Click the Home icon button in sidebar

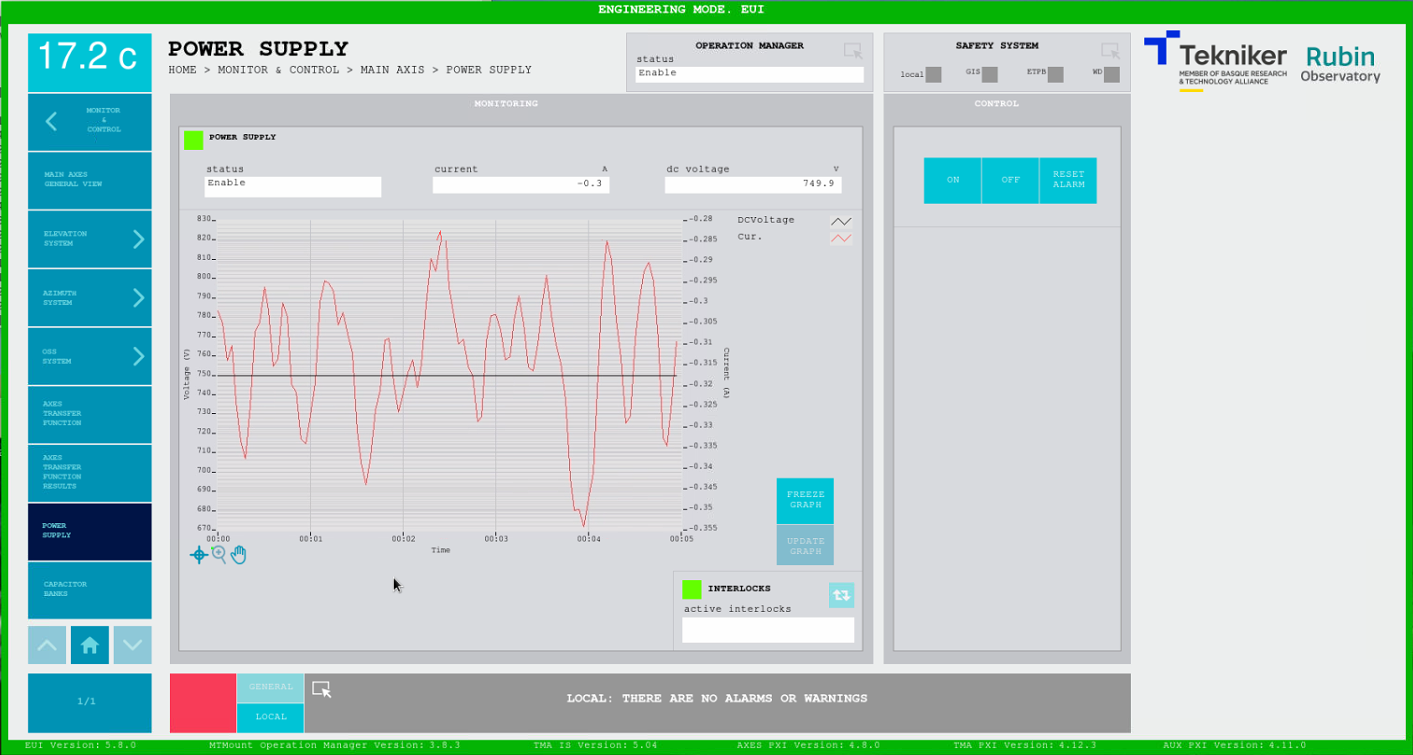pyautogui.click(x=90, y=645)
